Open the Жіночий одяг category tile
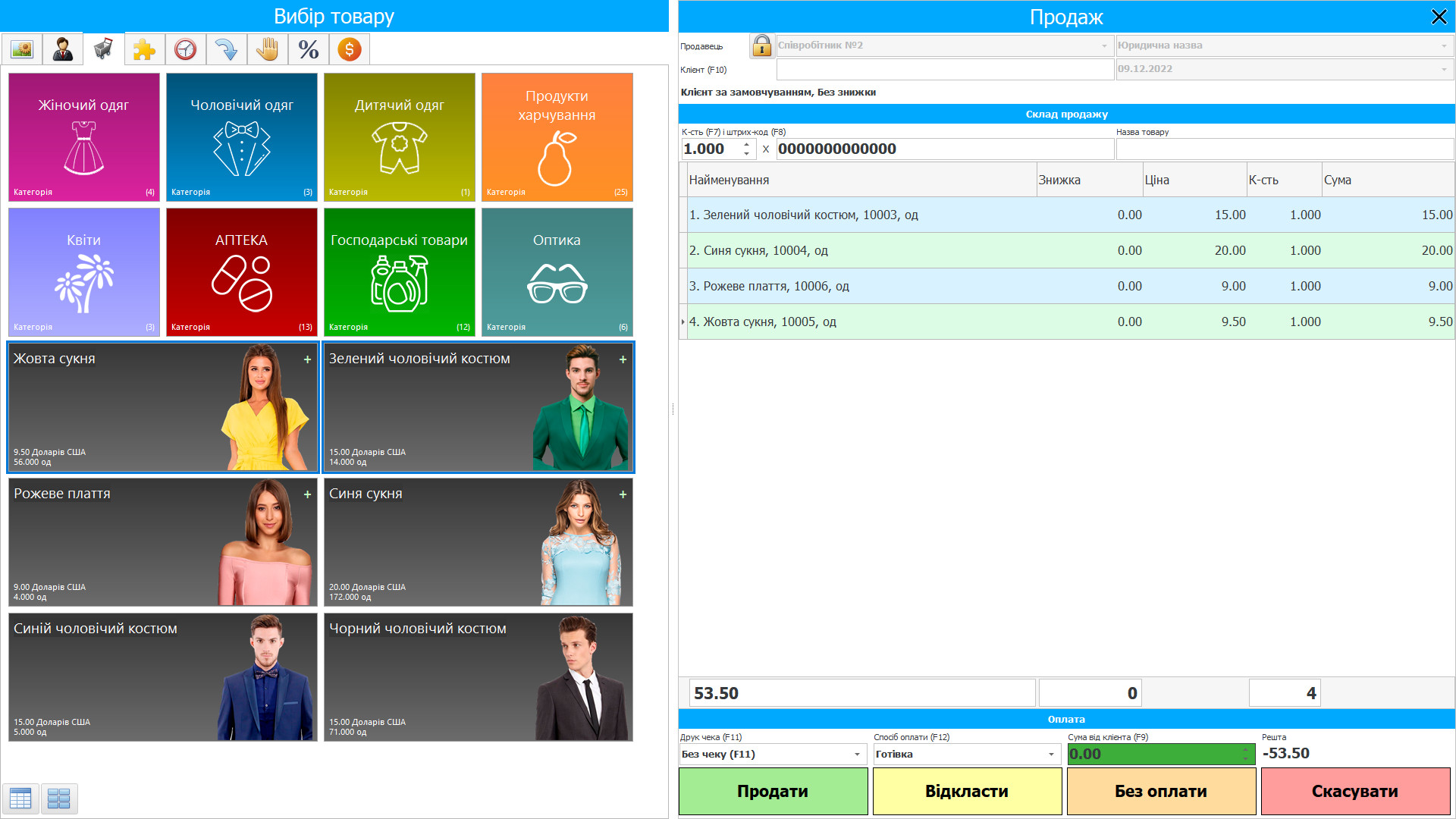1456x819 pixels. 83,137
